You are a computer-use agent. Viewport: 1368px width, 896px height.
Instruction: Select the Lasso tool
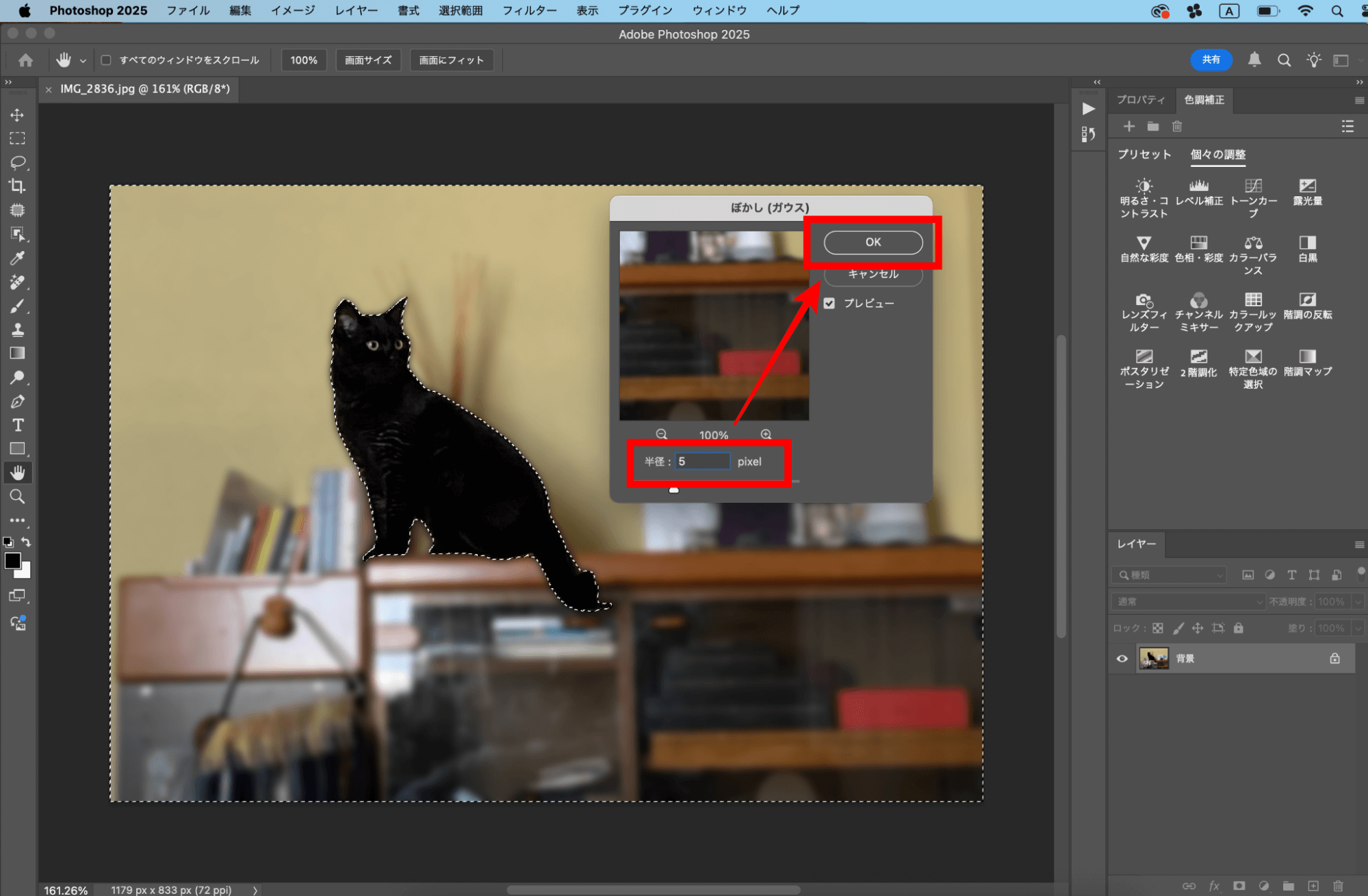pos(18,162)
